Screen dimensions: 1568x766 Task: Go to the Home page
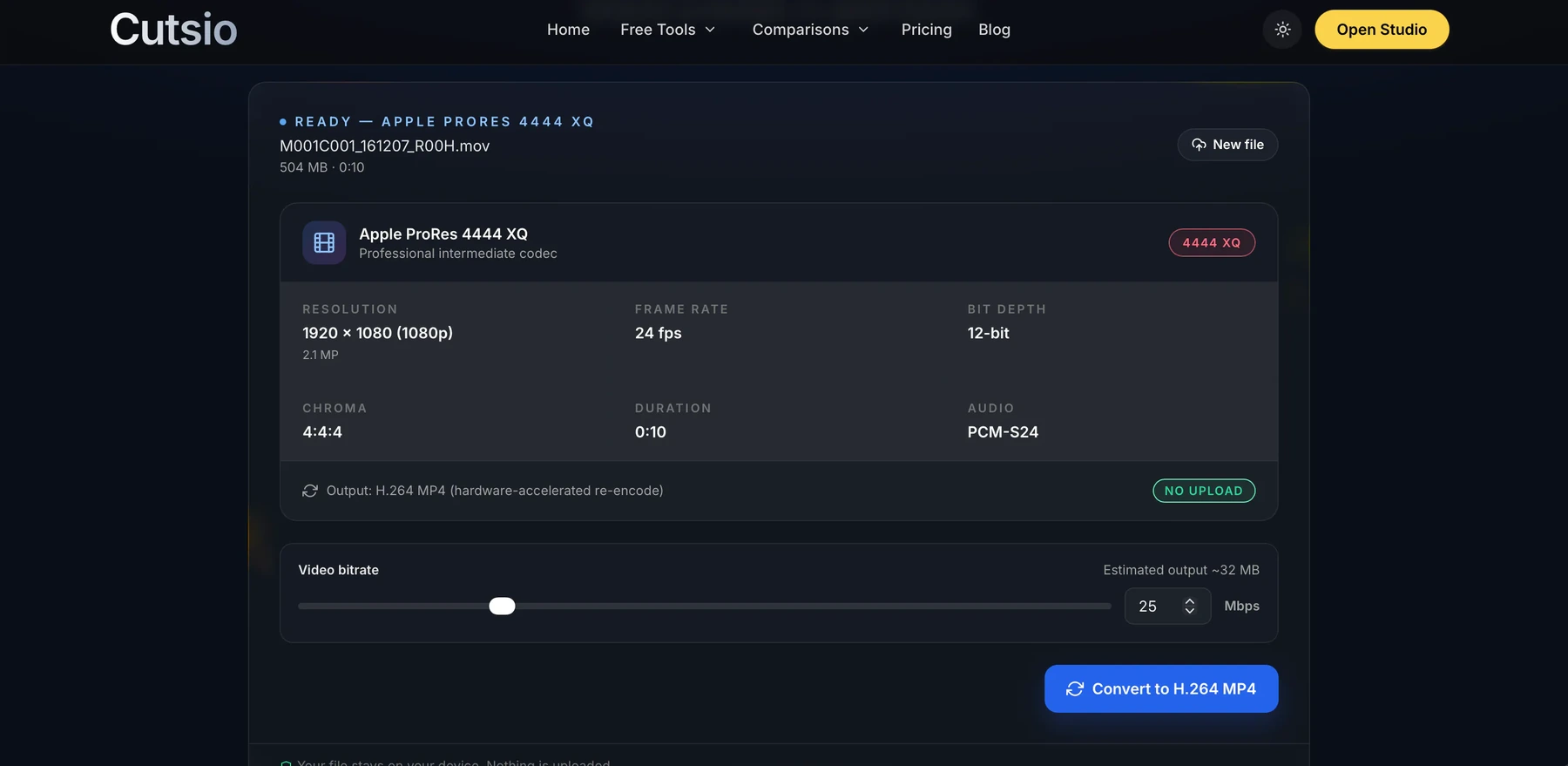click(568, 30)
